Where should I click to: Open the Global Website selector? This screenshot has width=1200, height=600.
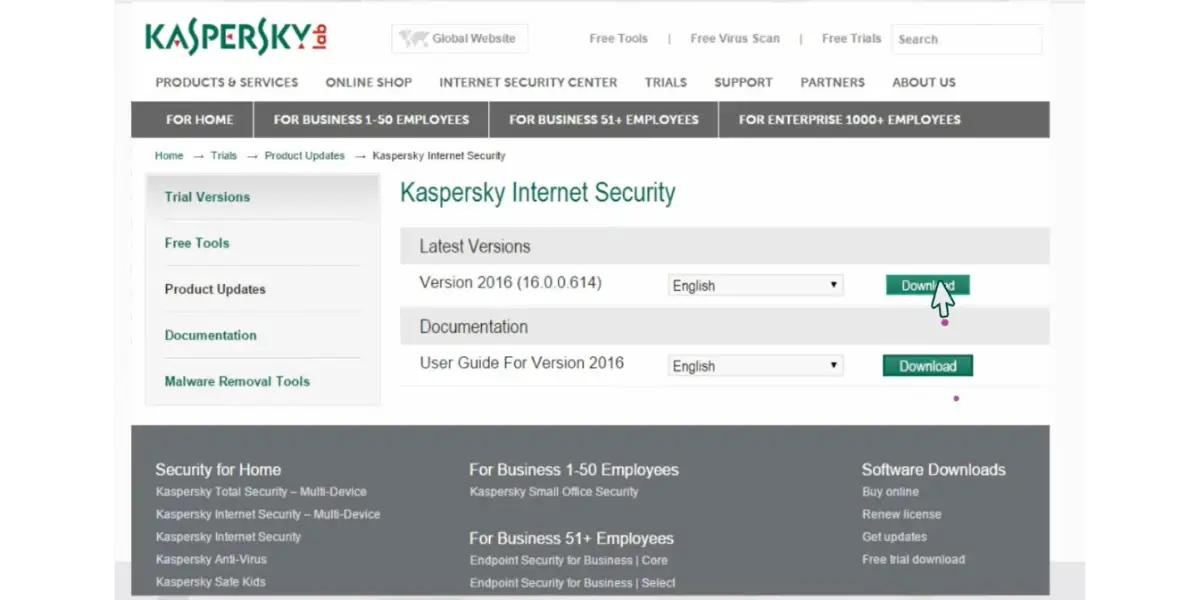tap(459, 39)
